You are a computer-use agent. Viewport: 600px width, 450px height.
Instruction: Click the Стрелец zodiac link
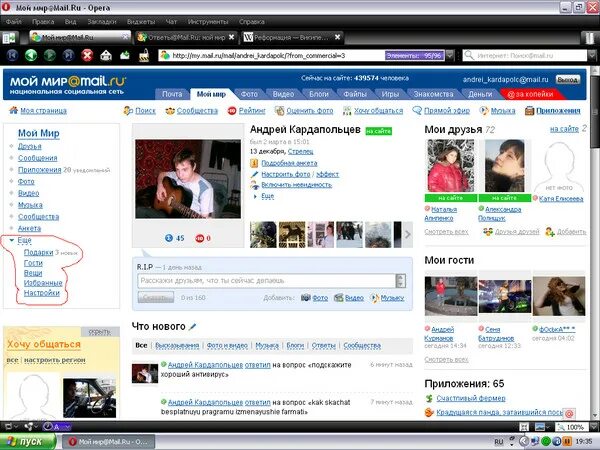tap(300, 152)
